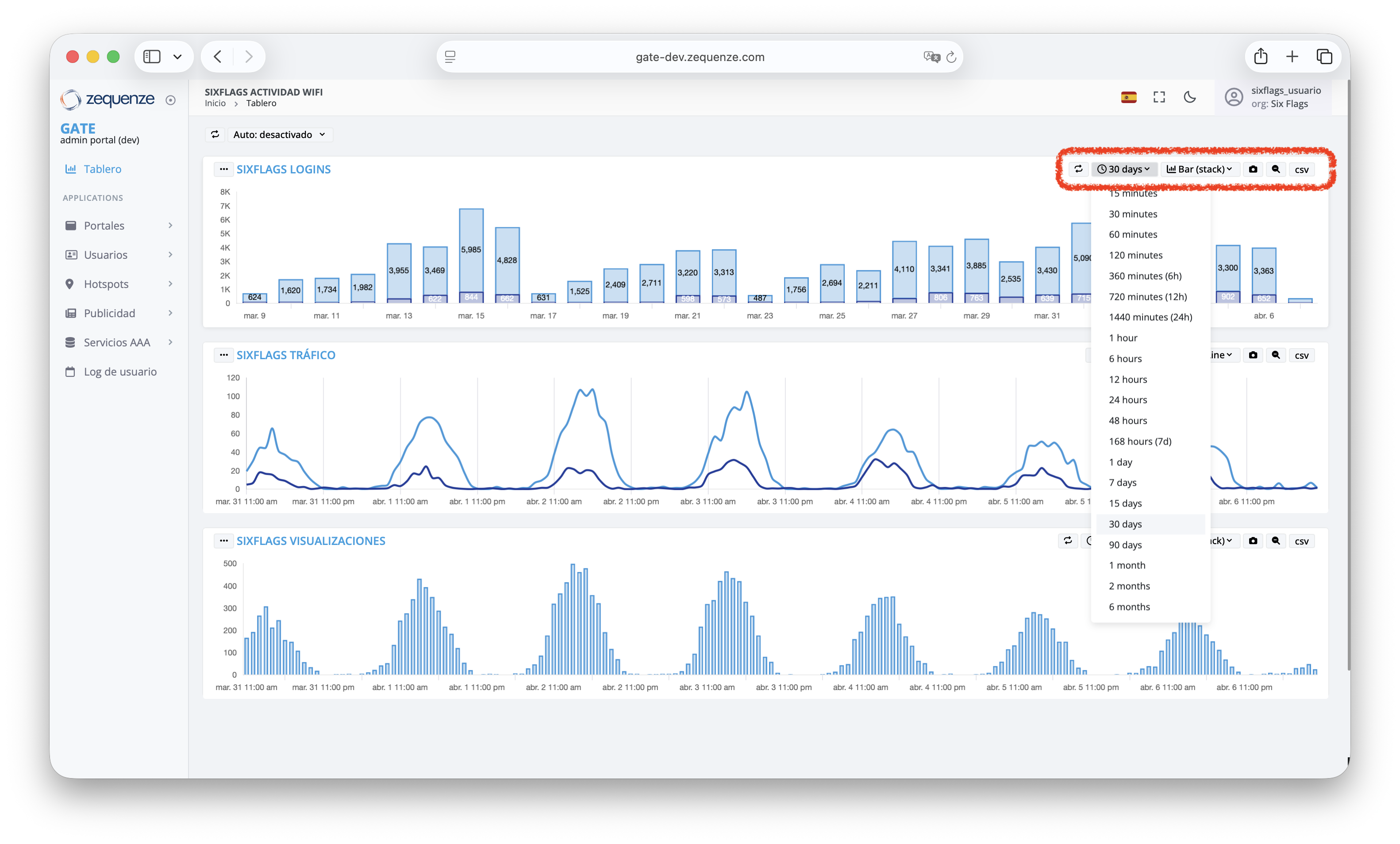The width and height of the screenshot is (1400, 844).
Task: Select 90 days from the time range list
Action: click(1125, 545)
